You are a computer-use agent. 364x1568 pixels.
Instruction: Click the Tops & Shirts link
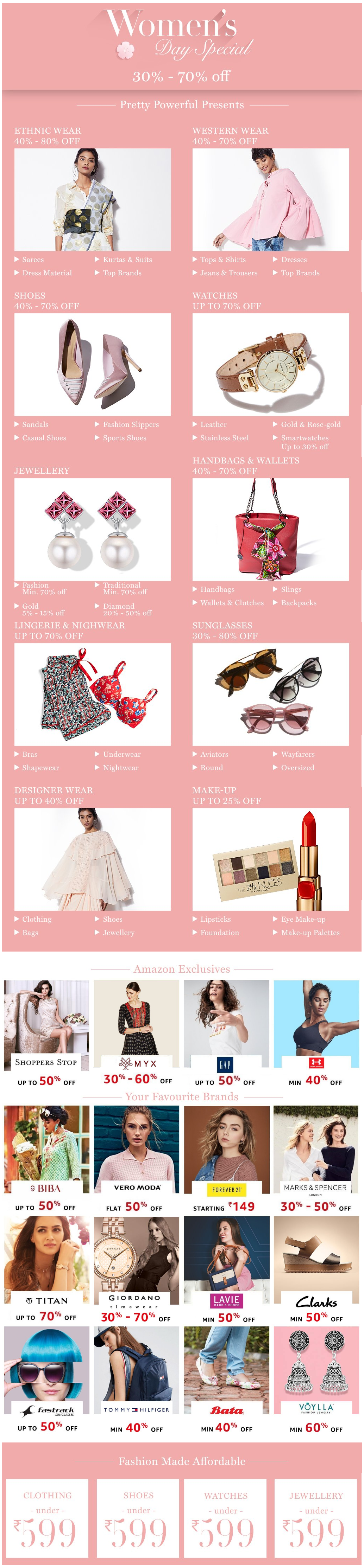[222, 259]
